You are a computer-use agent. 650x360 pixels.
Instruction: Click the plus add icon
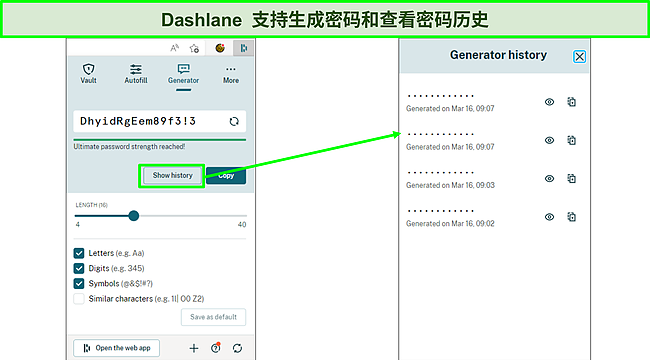pyautogui.click(x=194, y=348)
